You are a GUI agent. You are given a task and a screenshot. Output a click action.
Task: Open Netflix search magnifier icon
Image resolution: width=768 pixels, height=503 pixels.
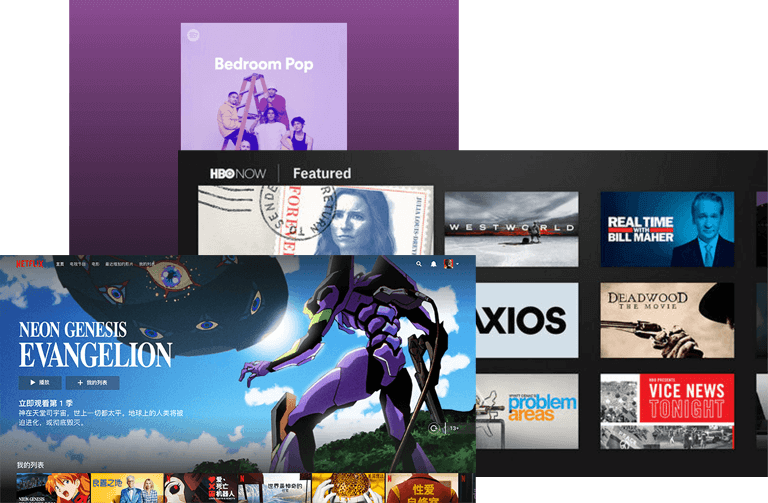tap(419, 264)
